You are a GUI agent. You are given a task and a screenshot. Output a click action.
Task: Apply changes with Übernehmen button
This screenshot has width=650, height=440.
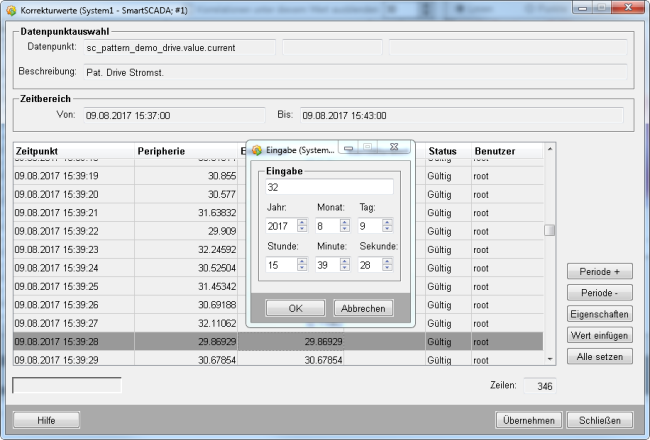click(x=528, y=420)
